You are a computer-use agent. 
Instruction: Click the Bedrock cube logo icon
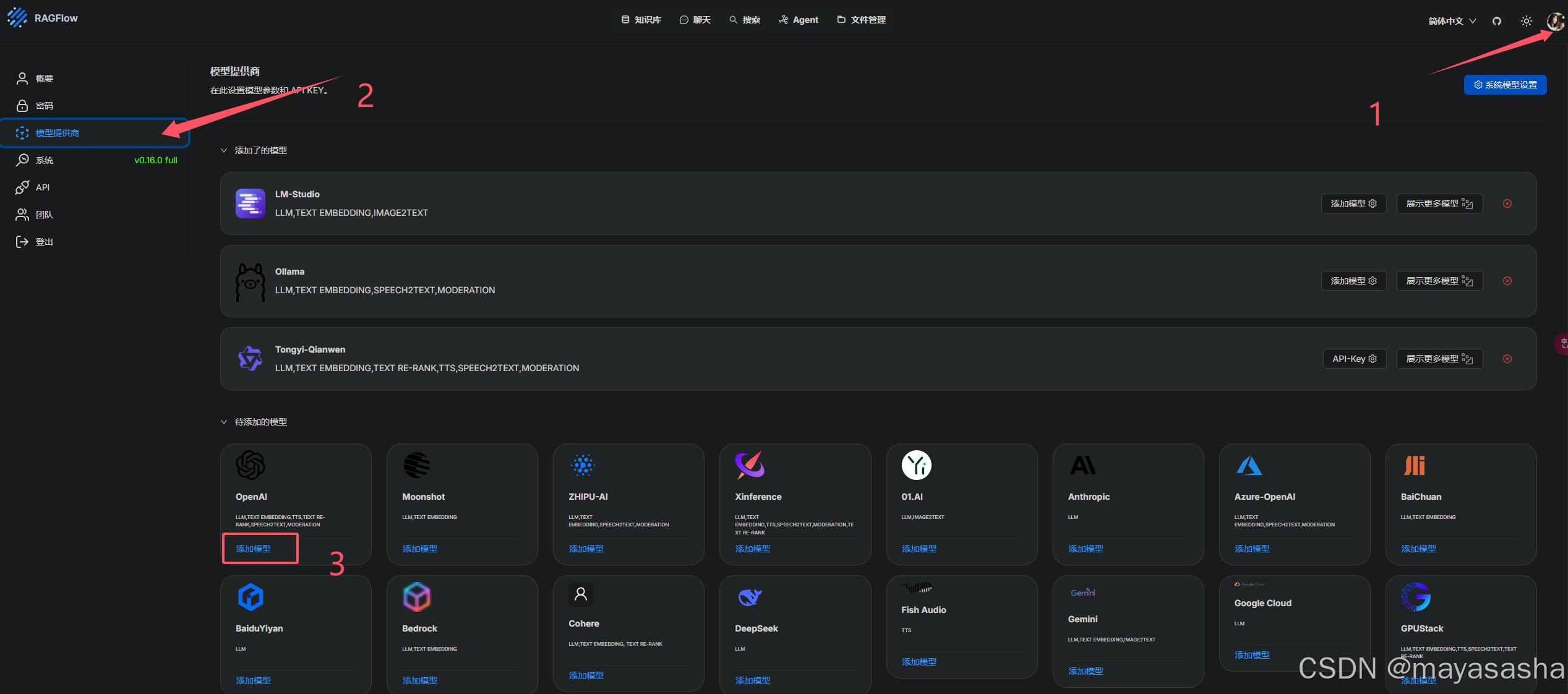tap(417, 597)
